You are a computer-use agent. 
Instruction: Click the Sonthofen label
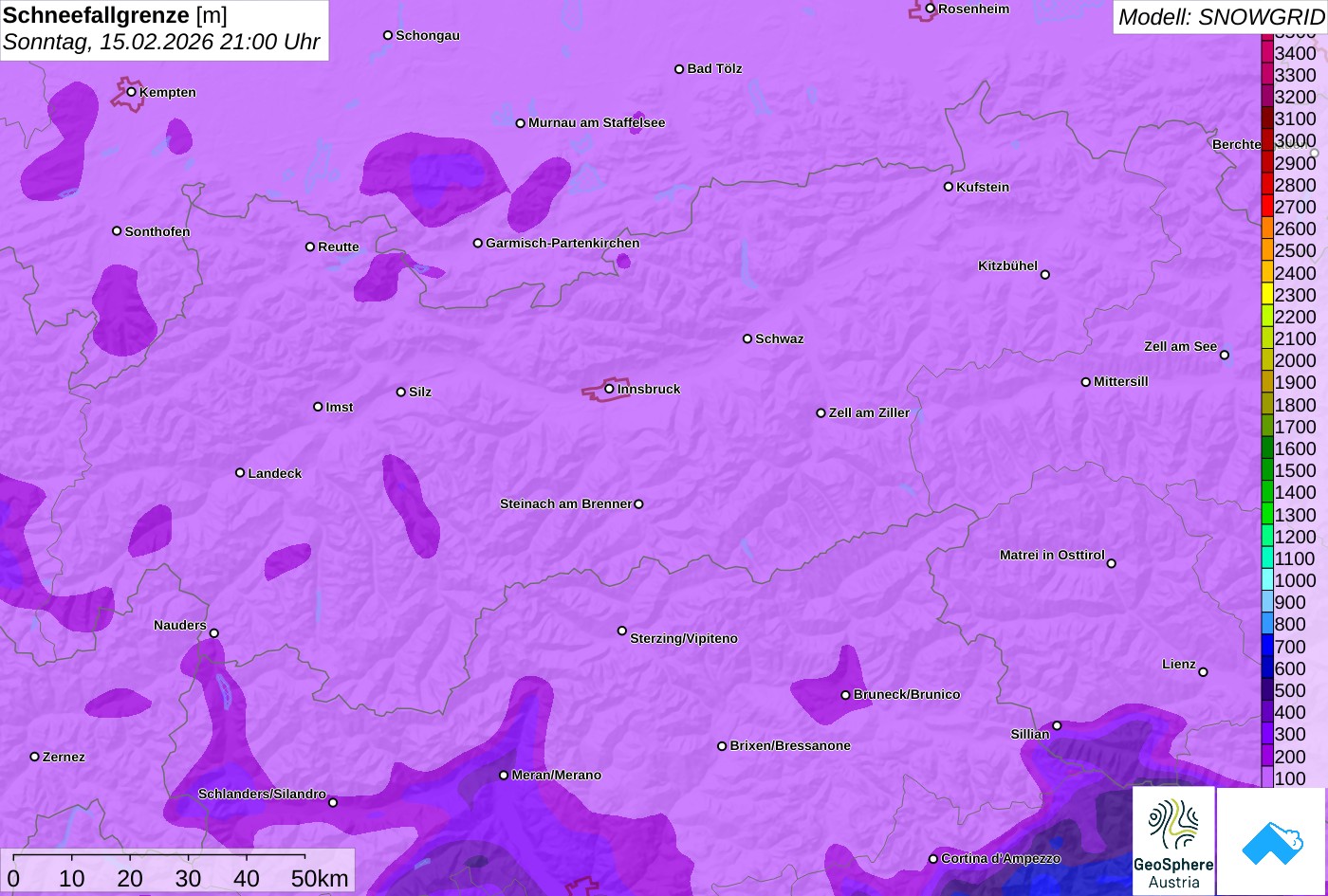(157, 231)
